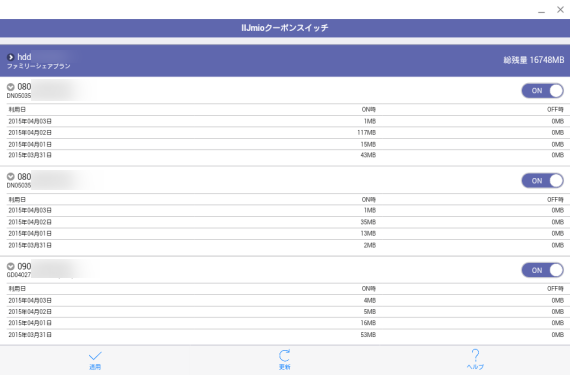Toggle coupon switch for 080 line with 35MB
This screenshot has height=375, width=570.
point(542,181)
